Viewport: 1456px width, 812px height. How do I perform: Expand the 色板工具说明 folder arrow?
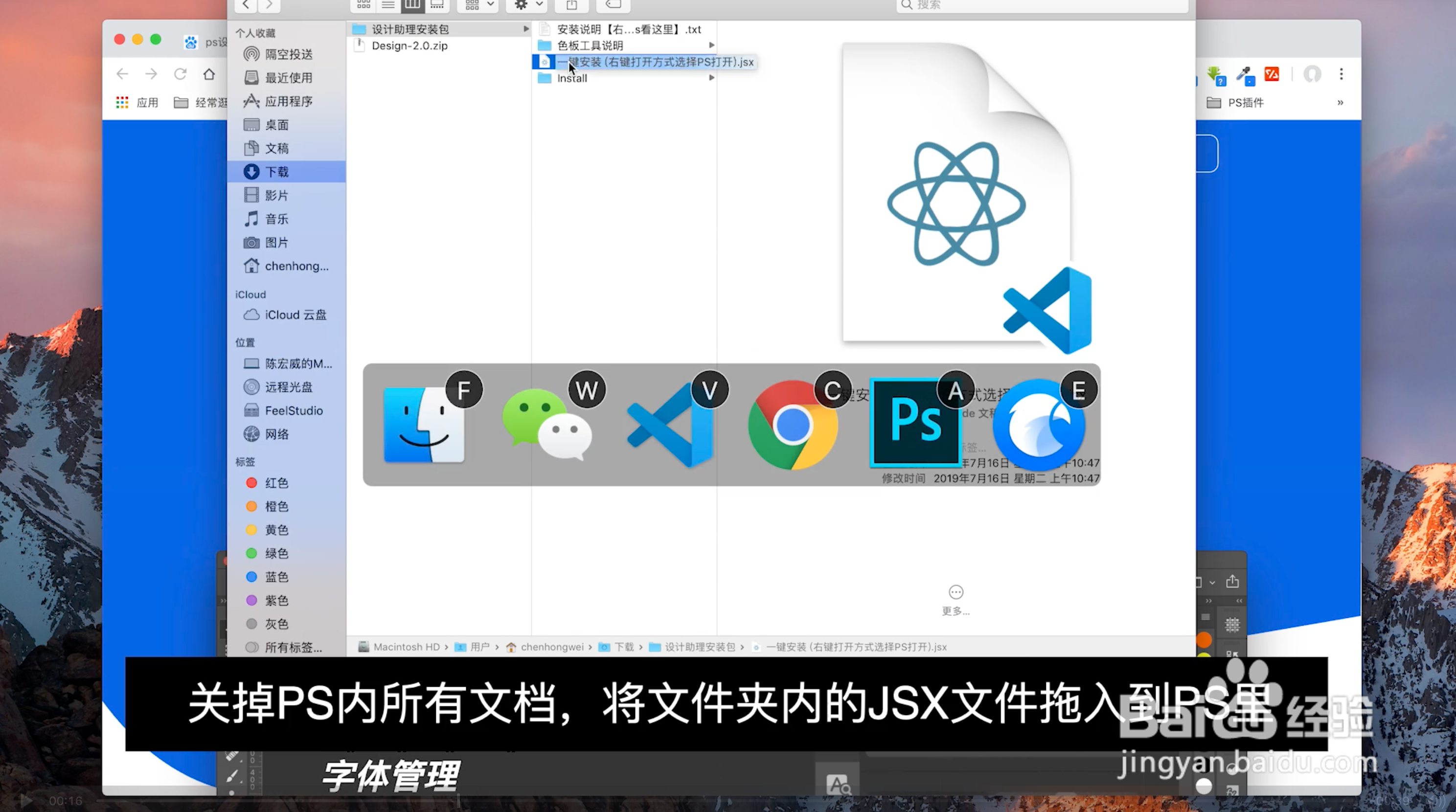pyautogui.click(x=711, y=45)
